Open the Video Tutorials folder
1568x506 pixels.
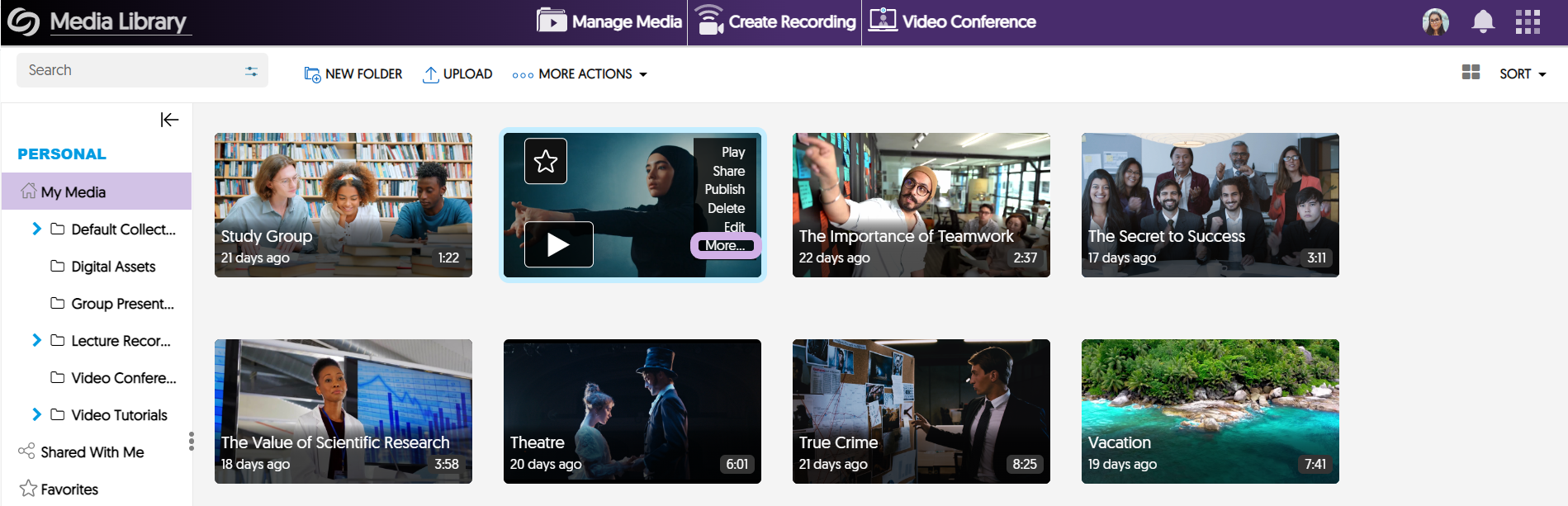[x=109, y=415]
